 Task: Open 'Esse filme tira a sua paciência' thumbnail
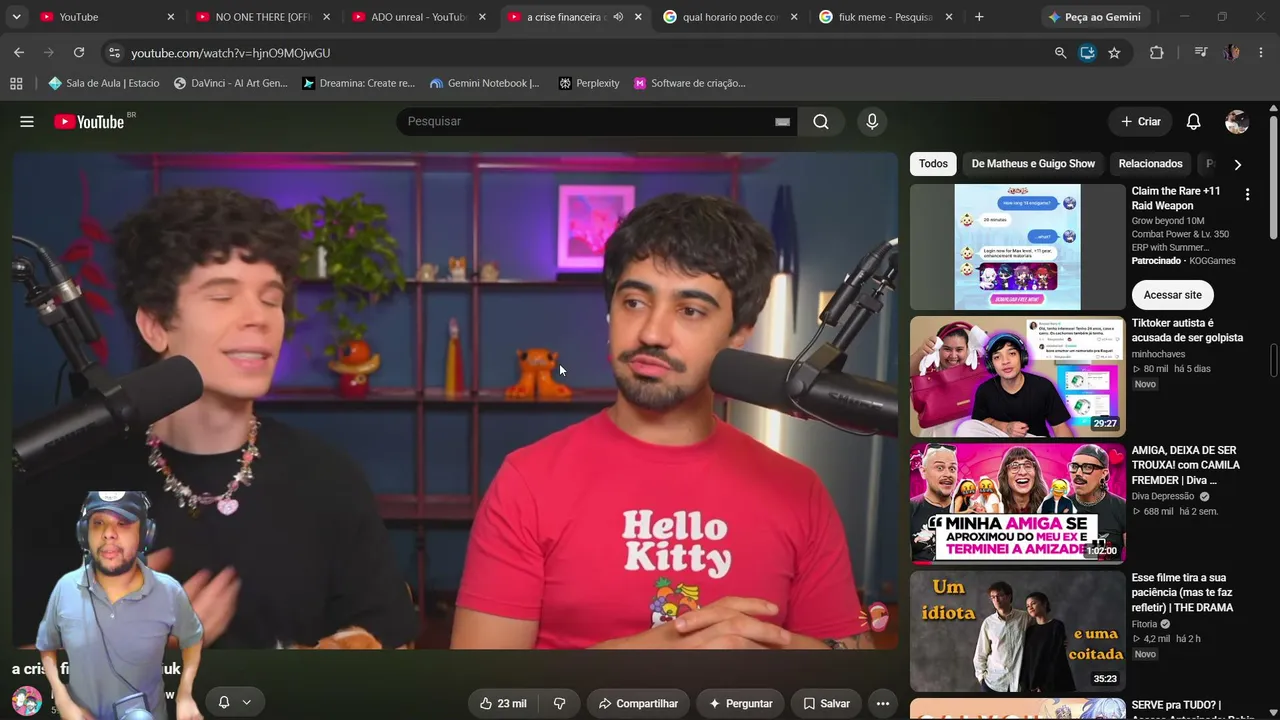click(1017, 631)
